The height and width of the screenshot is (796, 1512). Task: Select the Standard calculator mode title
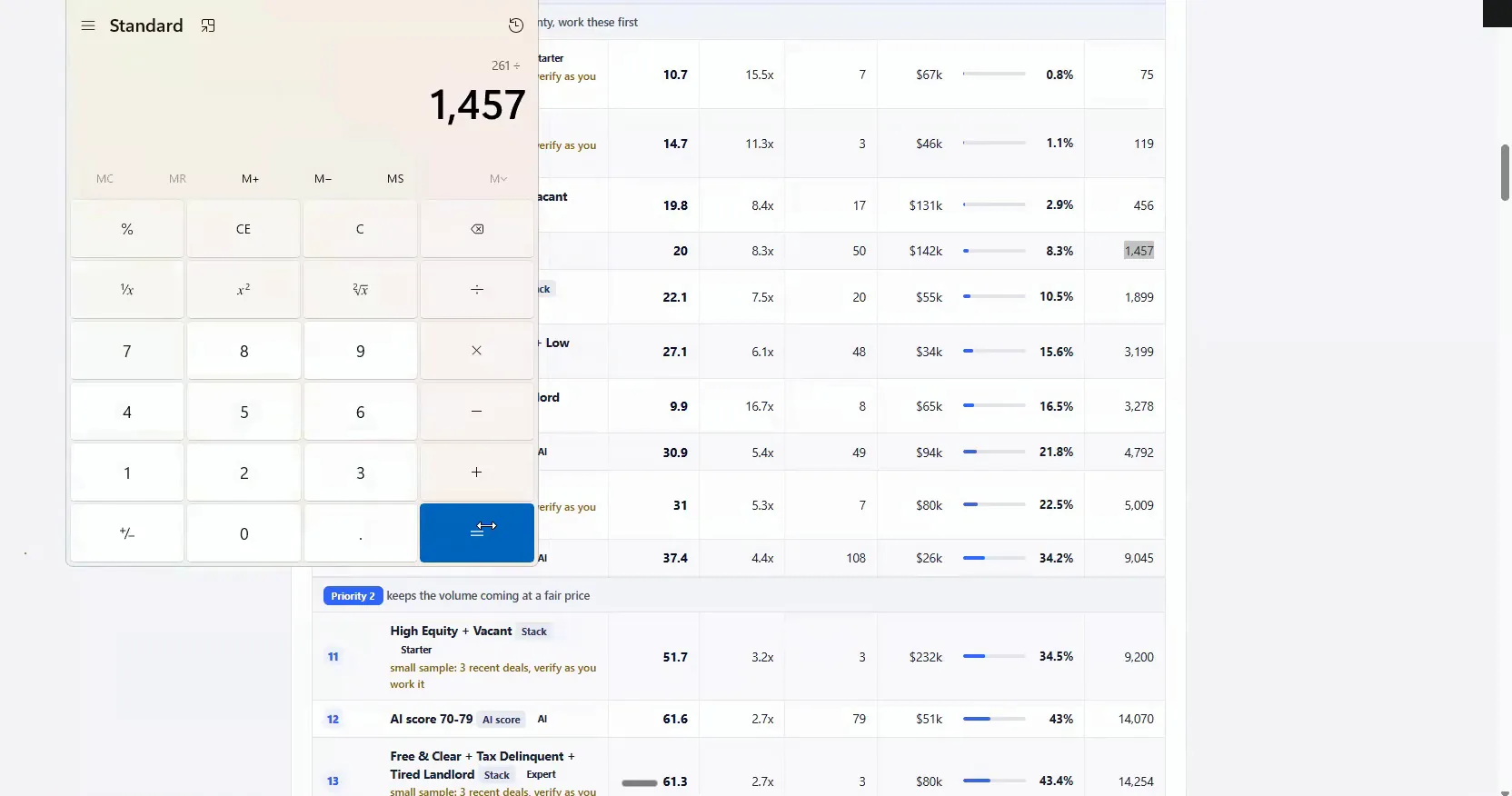coord(146,25)
